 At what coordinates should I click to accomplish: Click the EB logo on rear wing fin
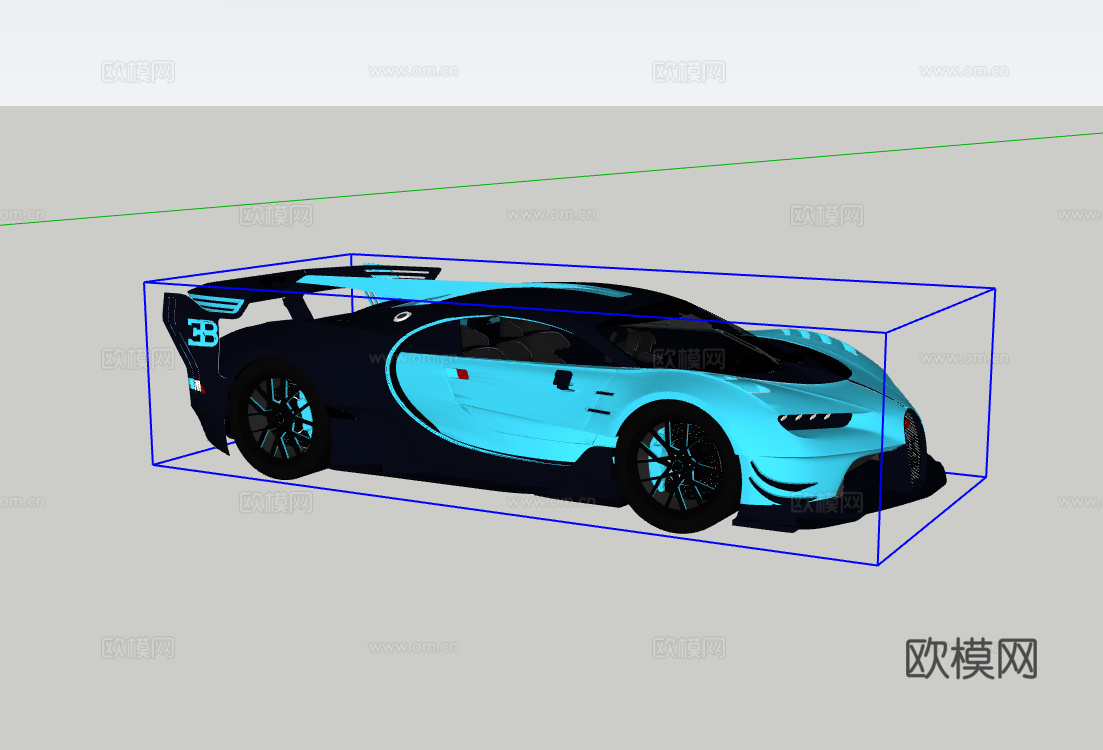click(x=203, y=333)
